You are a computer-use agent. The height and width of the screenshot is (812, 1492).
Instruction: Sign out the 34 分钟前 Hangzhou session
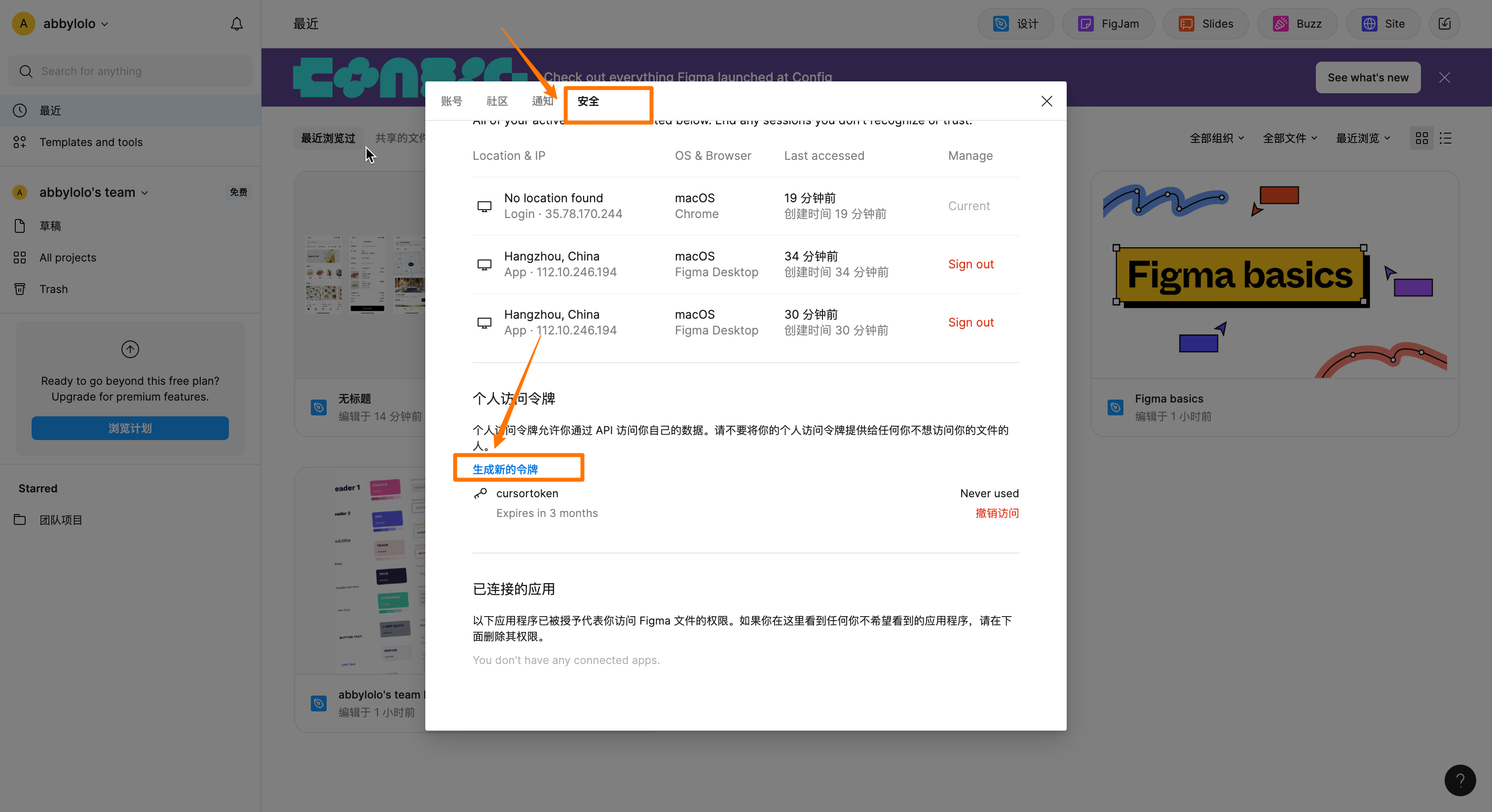970,264
